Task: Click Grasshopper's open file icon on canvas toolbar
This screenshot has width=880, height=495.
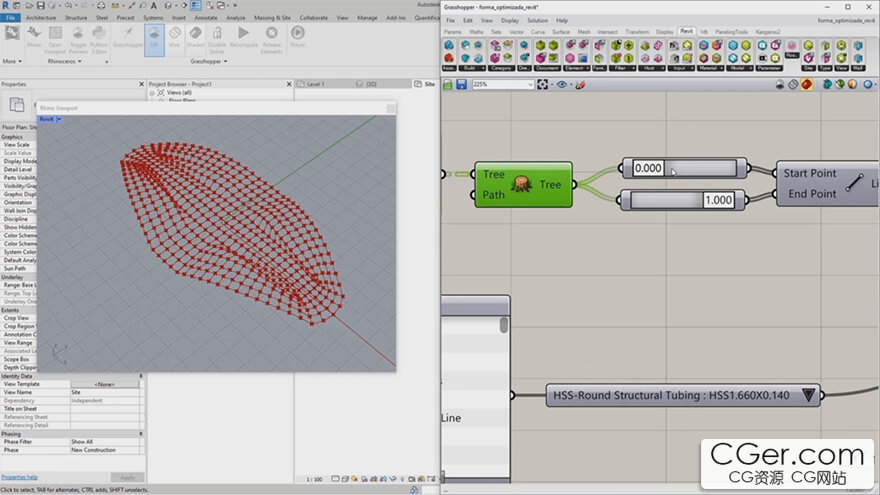Action: (448, 84)
